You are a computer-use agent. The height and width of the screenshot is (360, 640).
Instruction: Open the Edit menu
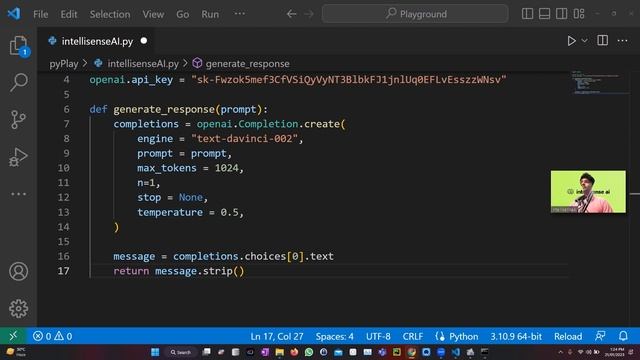coord(69,14)
